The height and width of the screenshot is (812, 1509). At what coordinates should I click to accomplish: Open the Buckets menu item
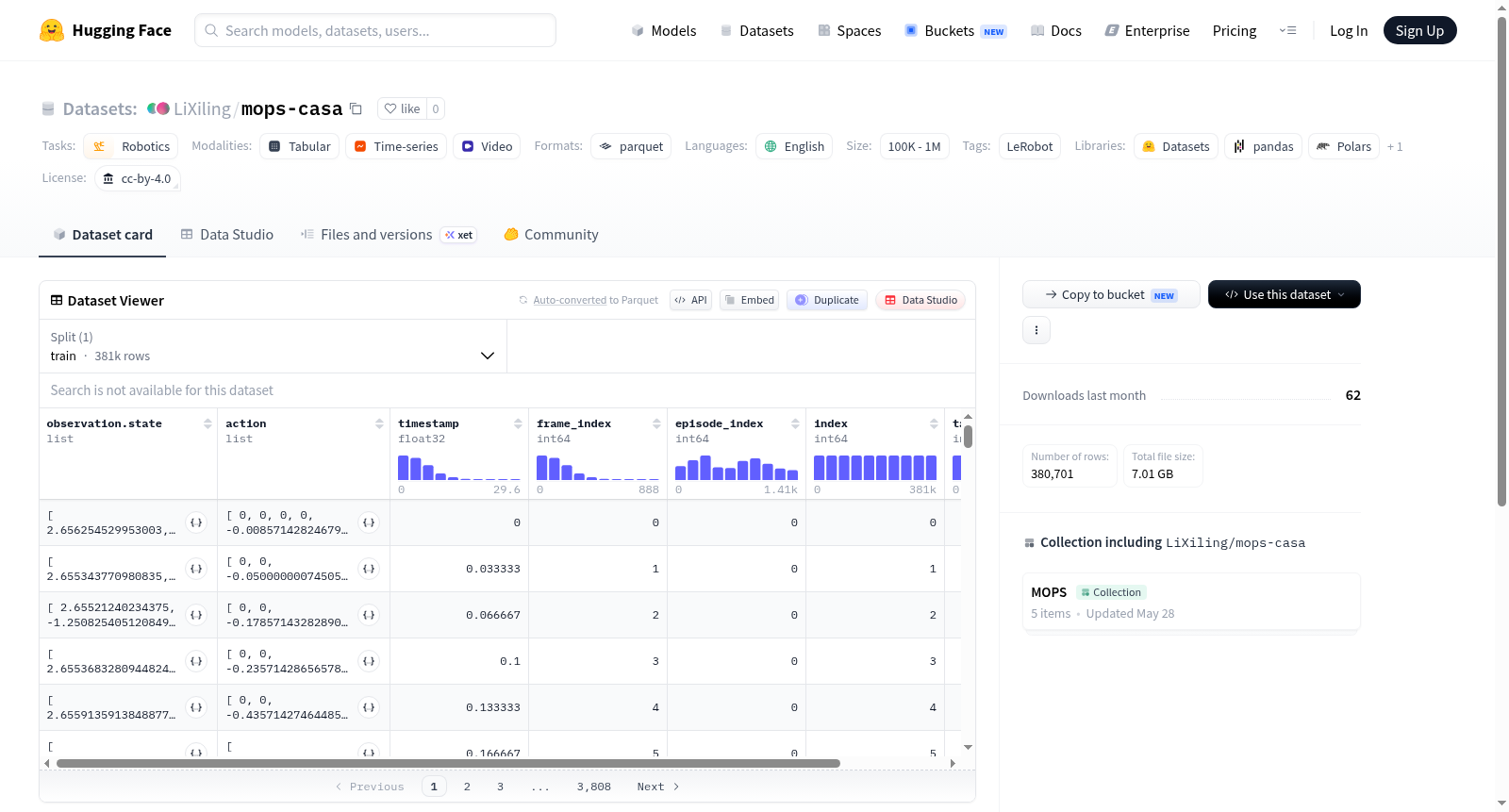956,30
